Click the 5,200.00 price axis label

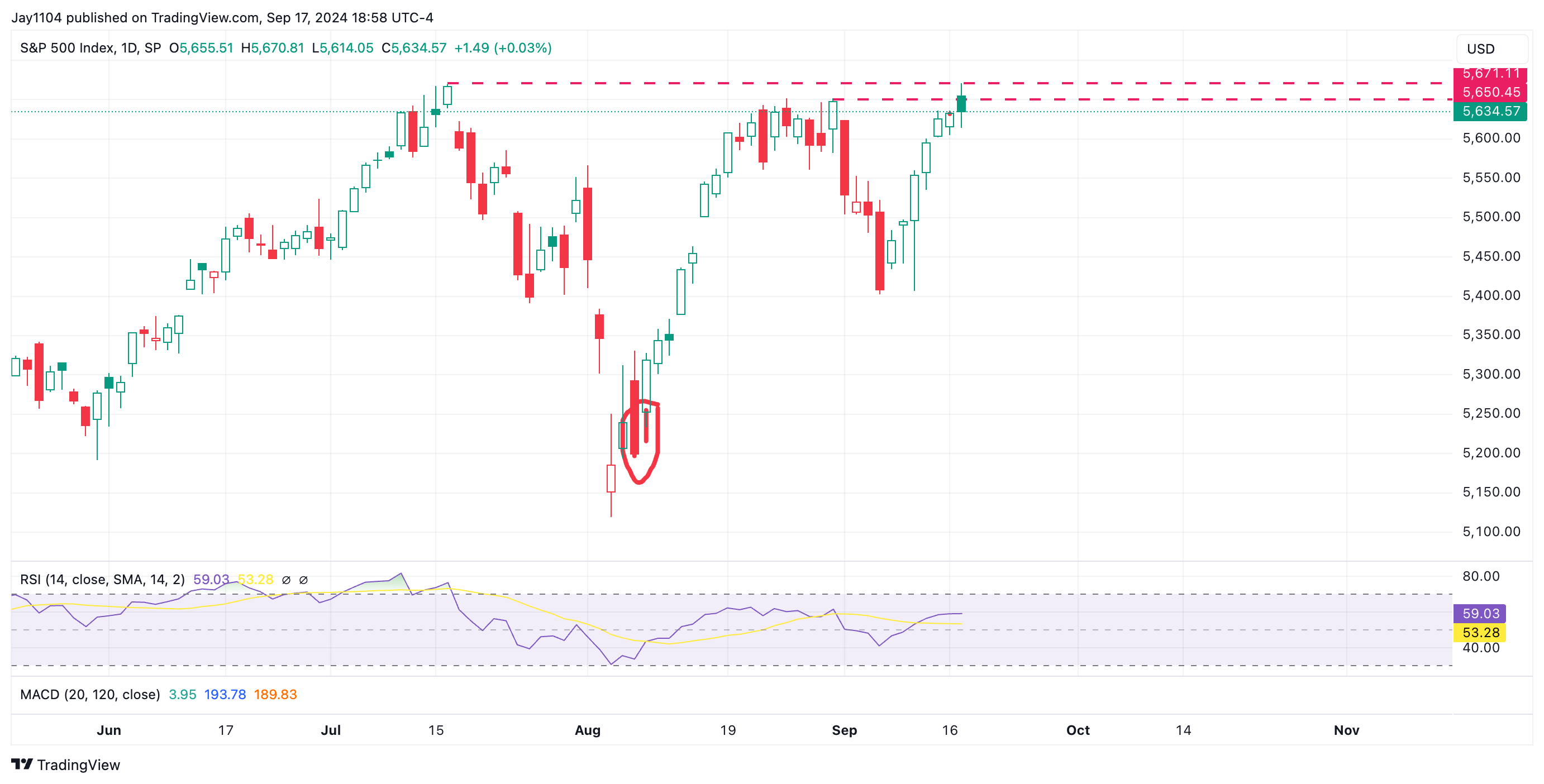1491,453
